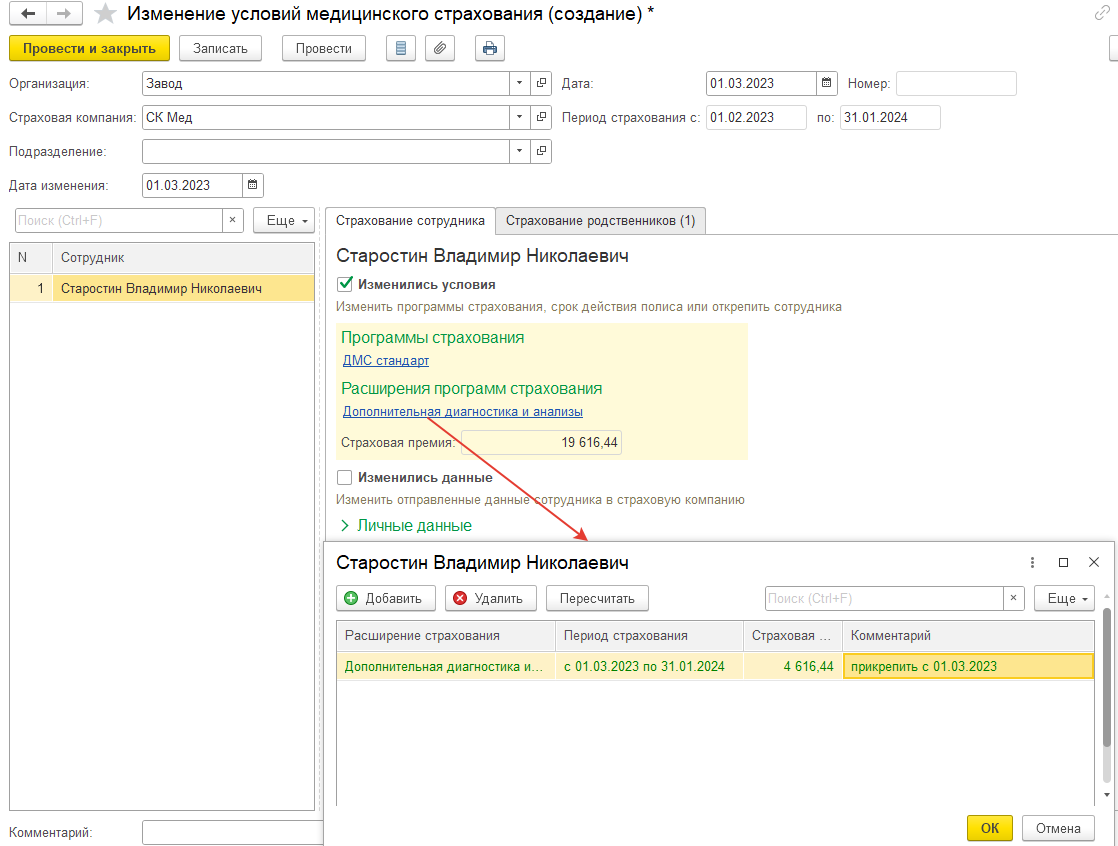1118x846 pixels.
Task: Open the Подразделение field card icon
Action: (542, 151)
